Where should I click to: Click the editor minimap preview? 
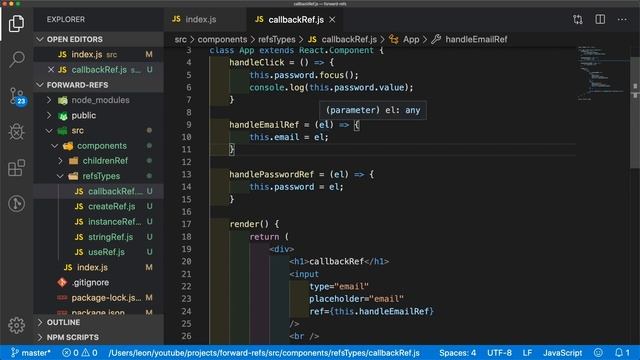602,73
